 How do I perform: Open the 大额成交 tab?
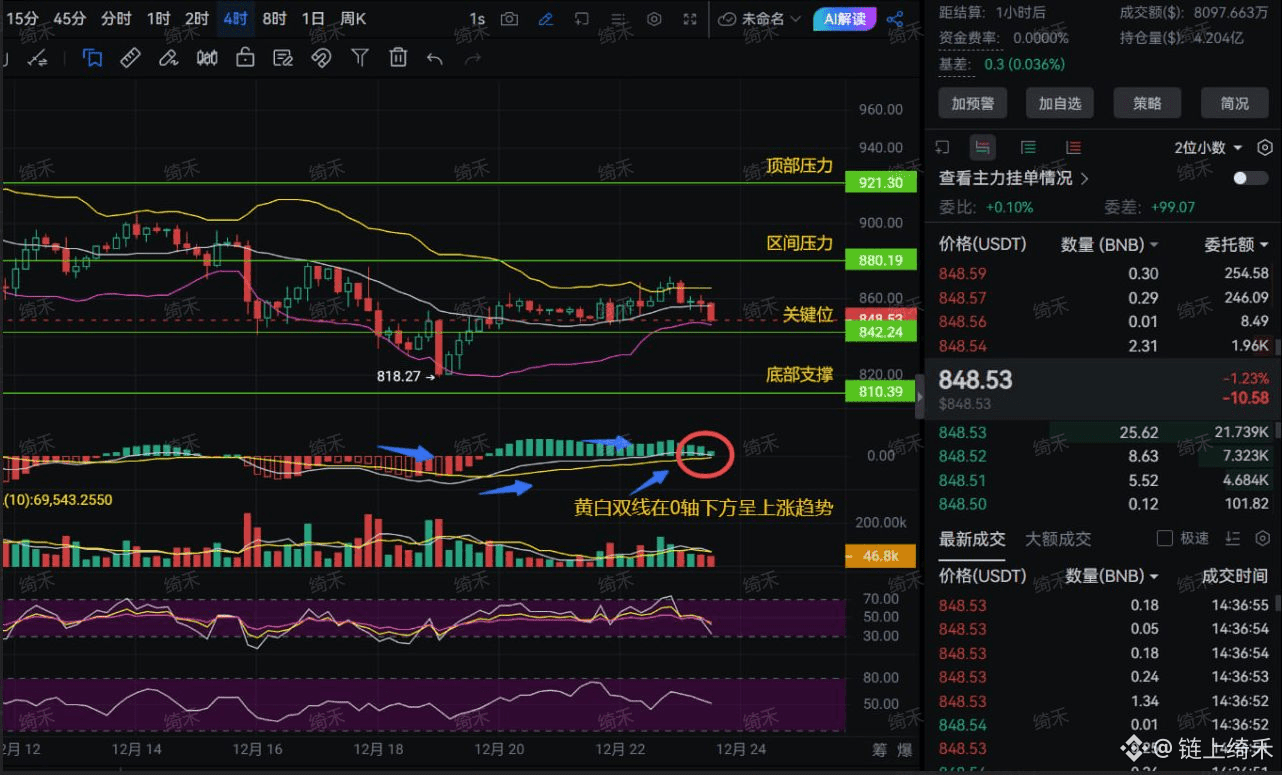1058,539
